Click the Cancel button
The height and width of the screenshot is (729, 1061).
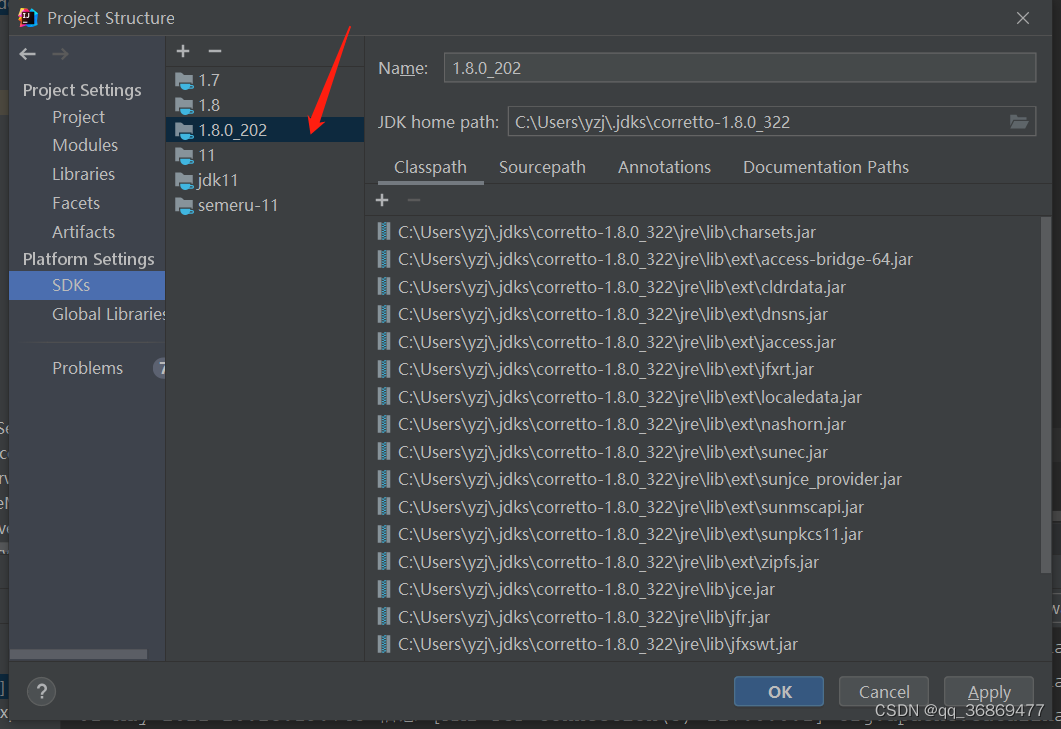[x=884, y=692]
